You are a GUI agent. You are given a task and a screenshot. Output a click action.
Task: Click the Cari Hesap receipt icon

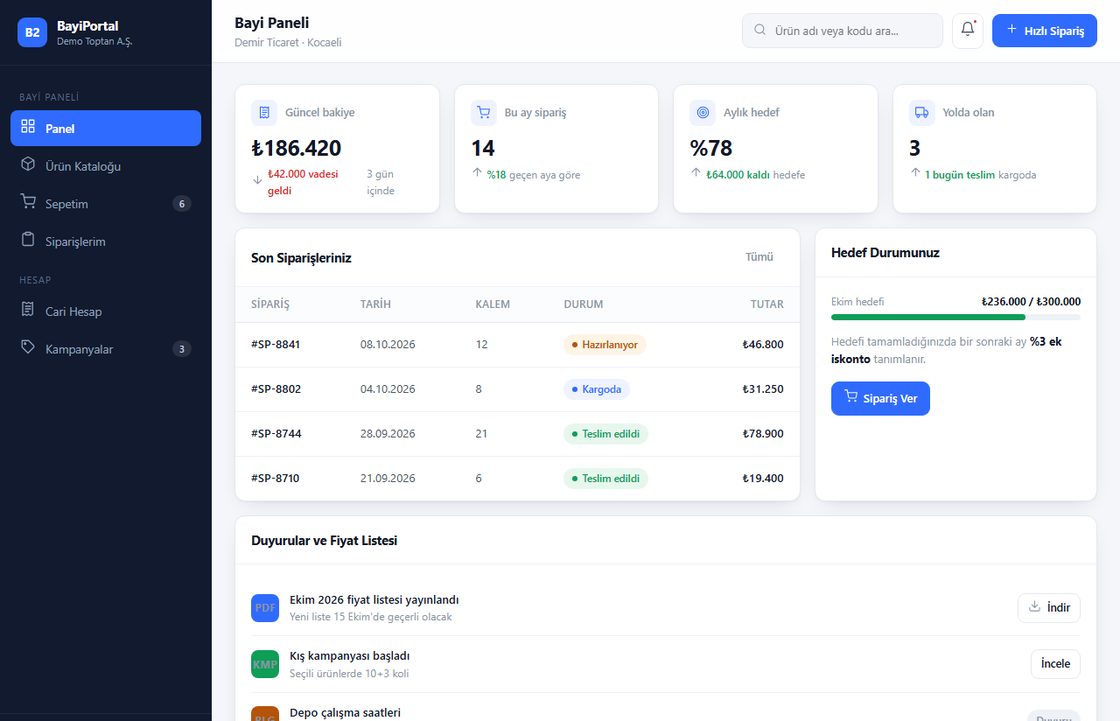pyautogui.click(x=28, y=309)
